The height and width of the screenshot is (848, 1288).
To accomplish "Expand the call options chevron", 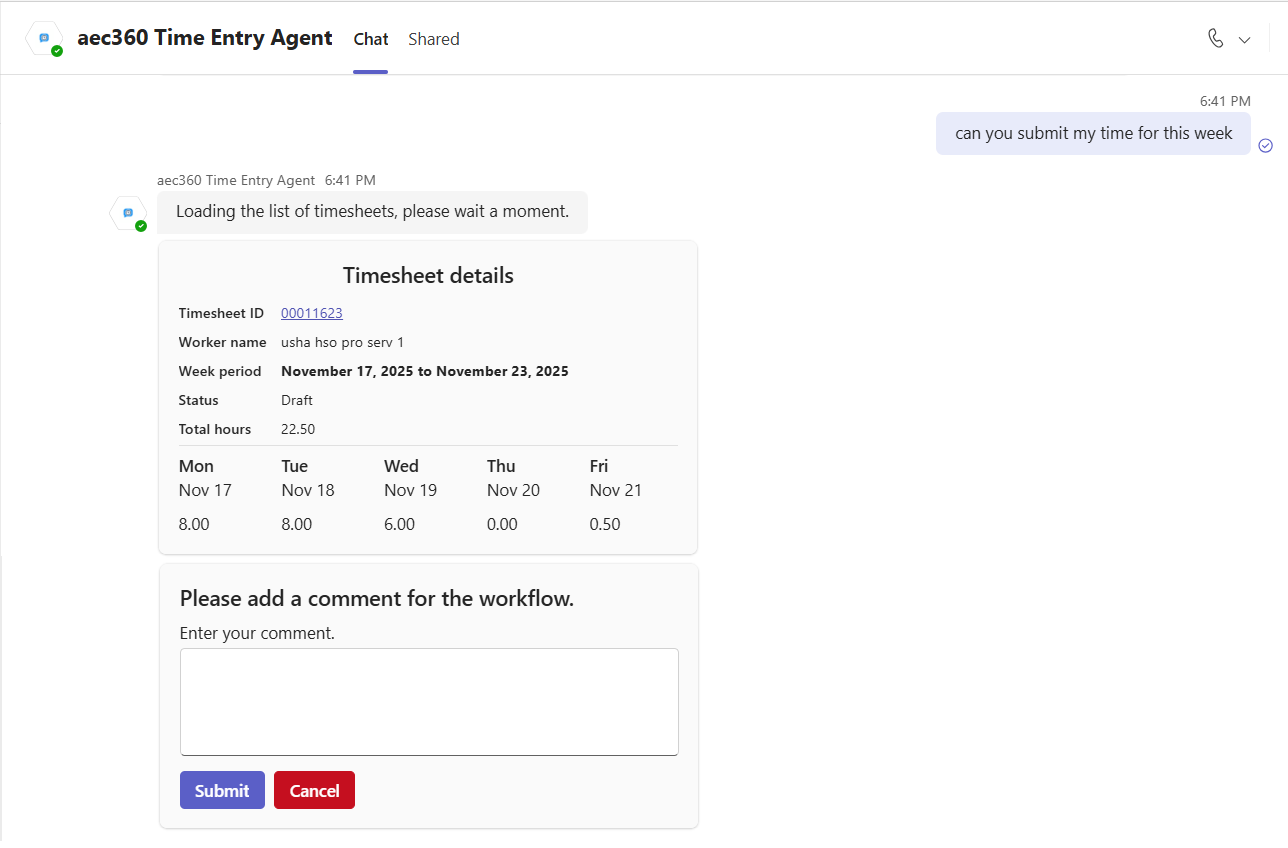I will 1245,40.
